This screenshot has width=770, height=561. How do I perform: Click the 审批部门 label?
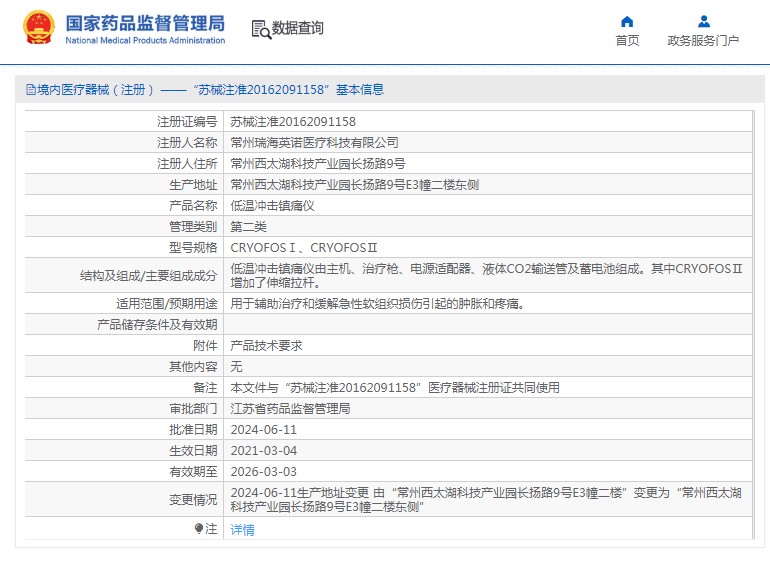(193, 409)
